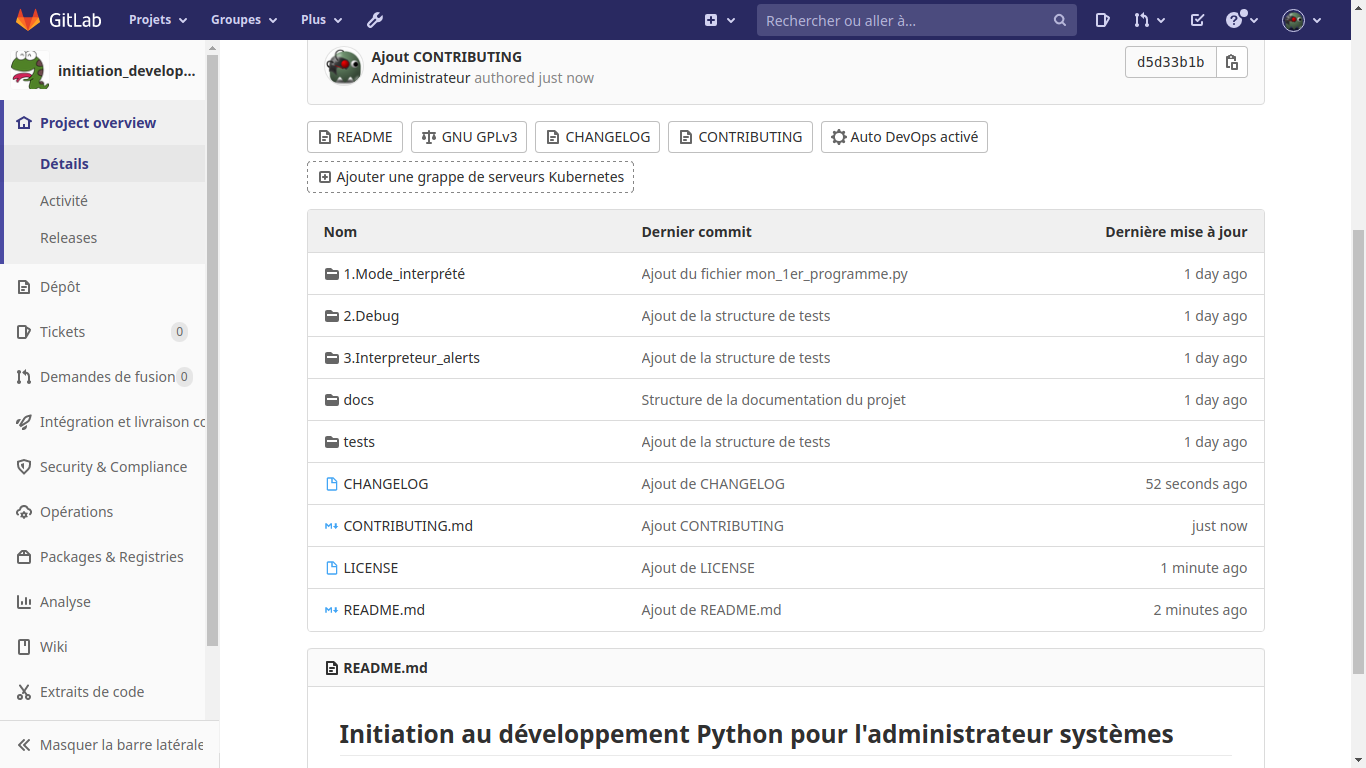Screen dimensions: 1366x768
Task: Open the admin area wrench icon
Action: tap(375, 20)
